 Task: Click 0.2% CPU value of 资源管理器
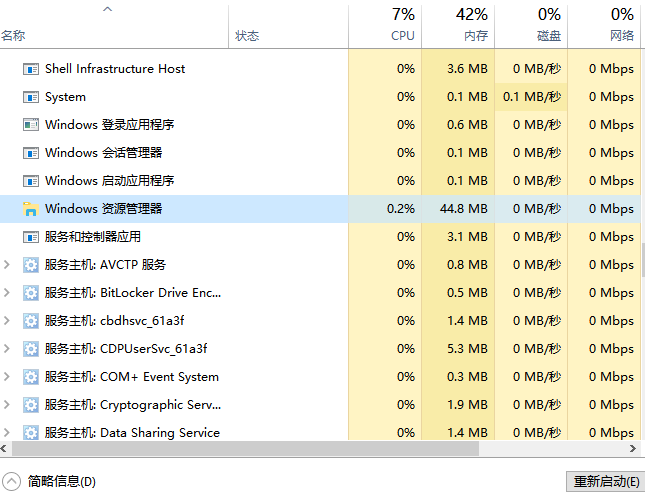401,209
